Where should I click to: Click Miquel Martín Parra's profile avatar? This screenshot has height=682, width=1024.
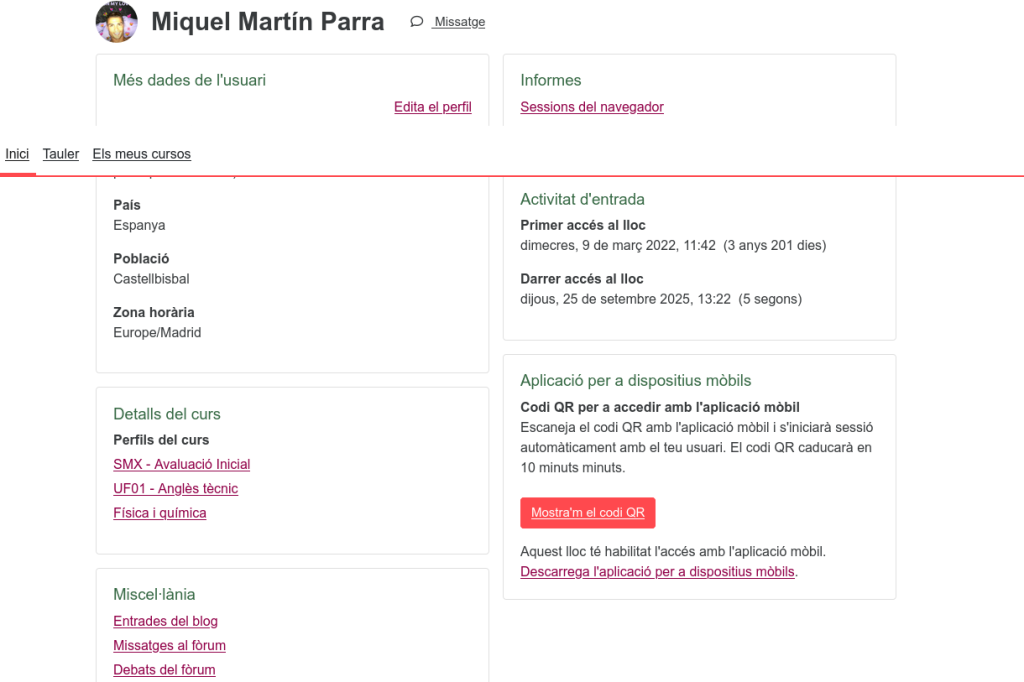pos(116,22)
